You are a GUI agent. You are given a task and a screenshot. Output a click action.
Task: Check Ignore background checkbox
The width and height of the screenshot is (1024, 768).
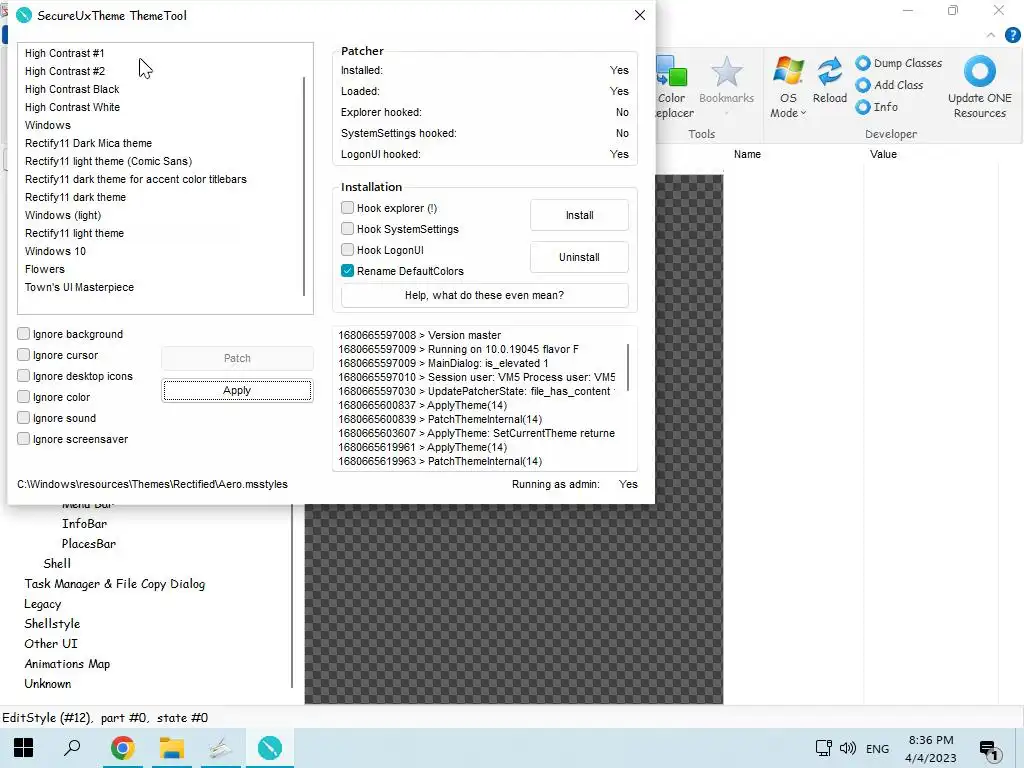(x=24, y=334)
